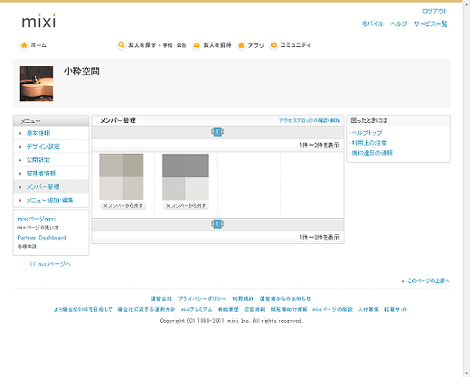Open the ヘルプ link at top right

pyautogui.click(x=399, y=24)
